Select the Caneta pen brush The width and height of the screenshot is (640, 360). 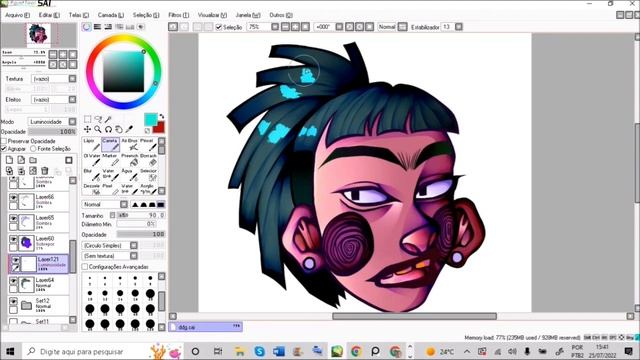(x=110, y=144)
